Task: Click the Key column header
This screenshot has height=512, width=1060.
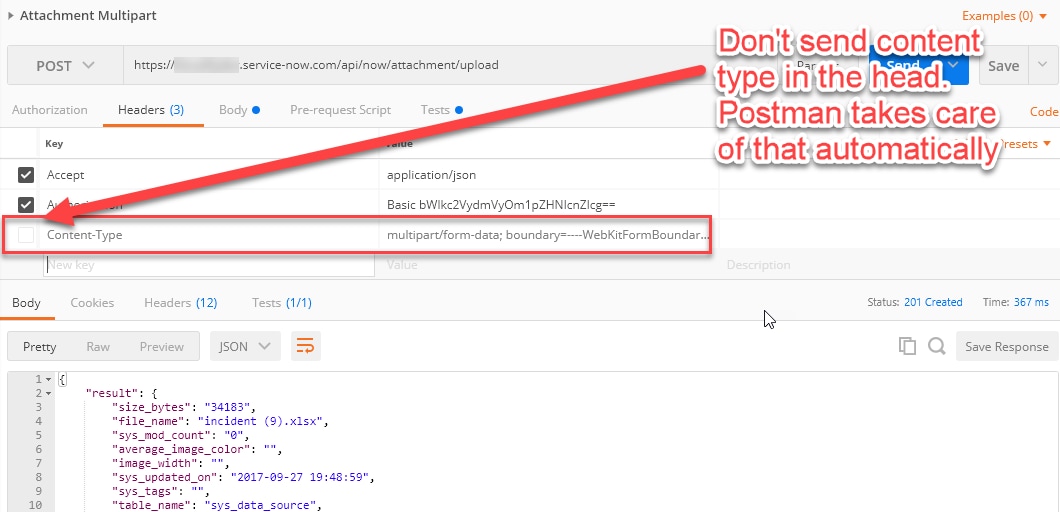Action: pyautogui.click(x=52, y=143)
